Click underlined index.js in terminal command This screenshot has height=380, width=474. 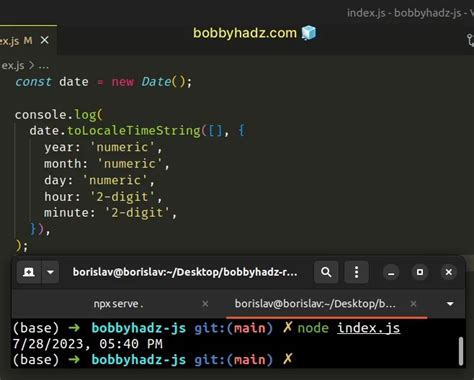click(x=368, y=328)
